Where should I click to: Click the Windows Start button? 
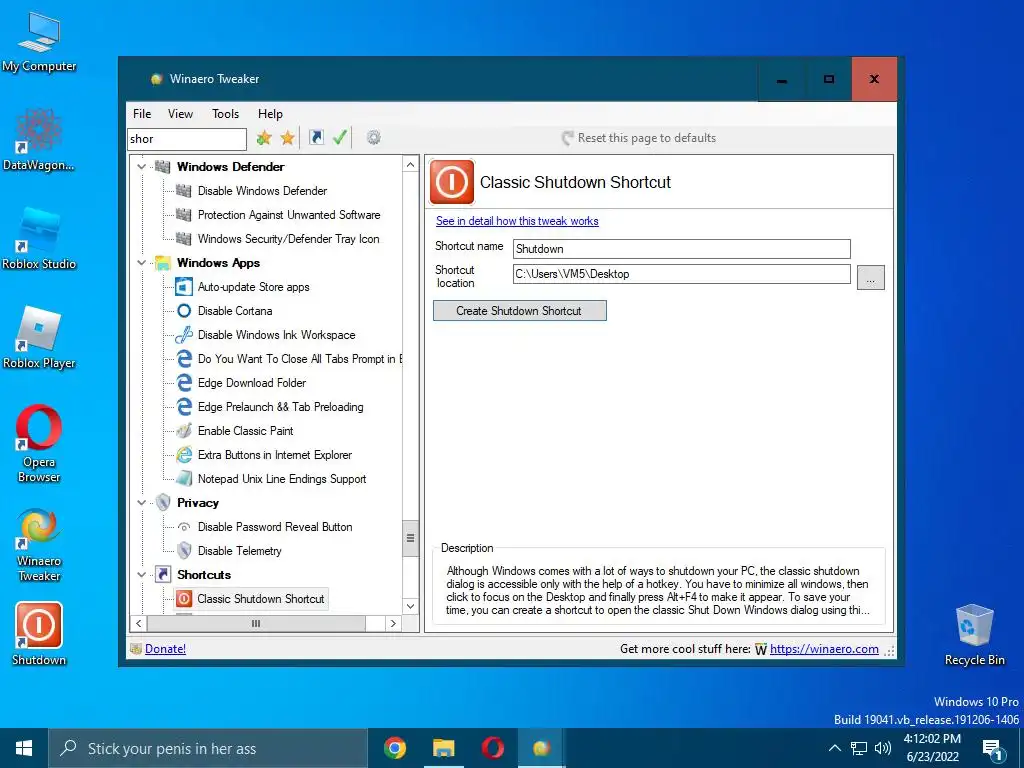click(x=24, y=748)
